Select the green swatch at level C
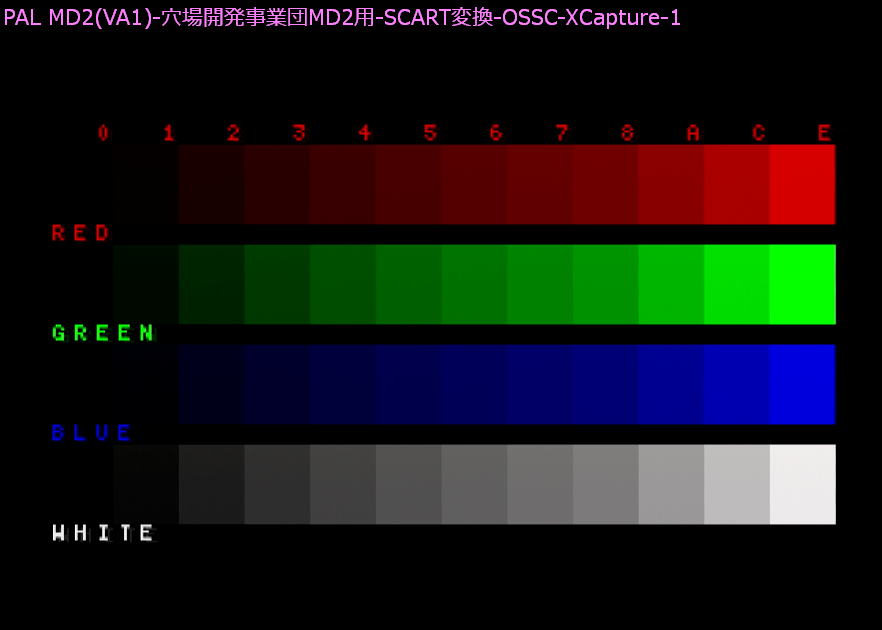 (x=737, y=284)
